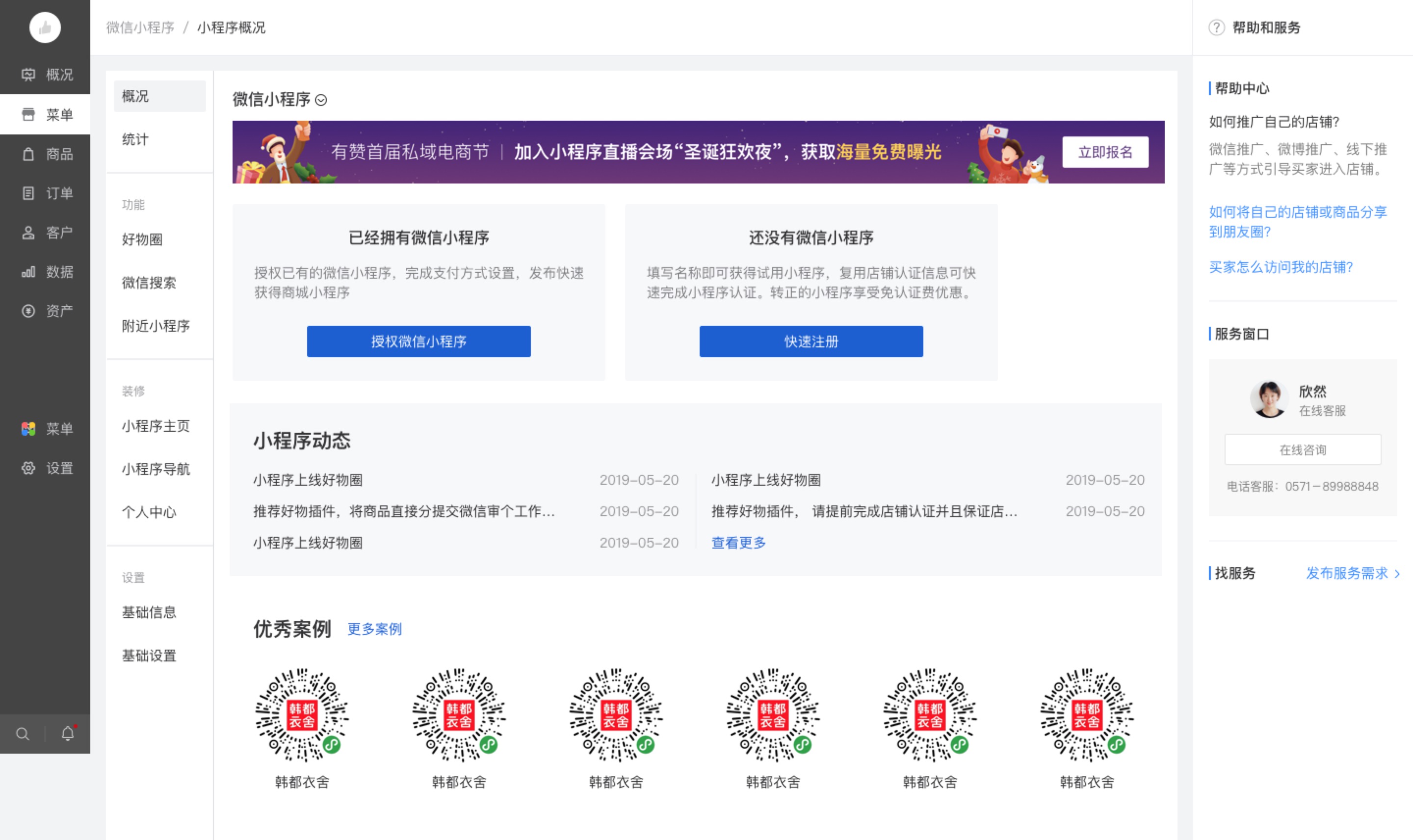
Task: Open the 数据 data analytics icon
Action: (x=29, y=271)
